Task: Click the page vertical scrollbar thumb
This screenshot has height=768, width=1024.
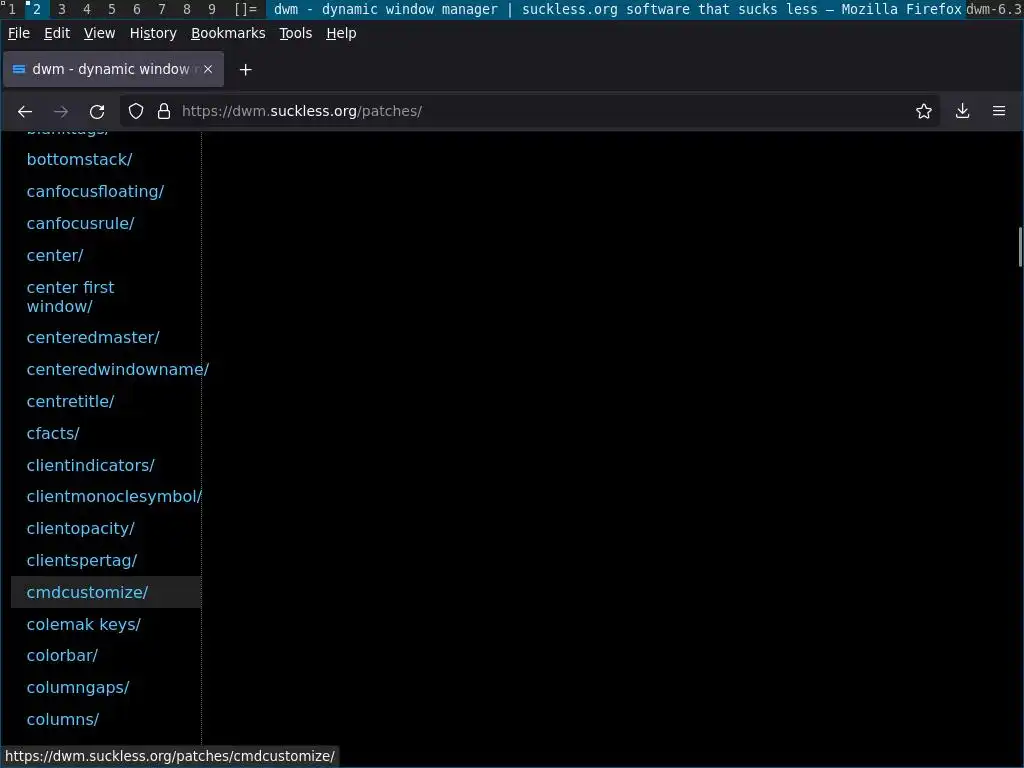Action: click(x=1020, y=247)
